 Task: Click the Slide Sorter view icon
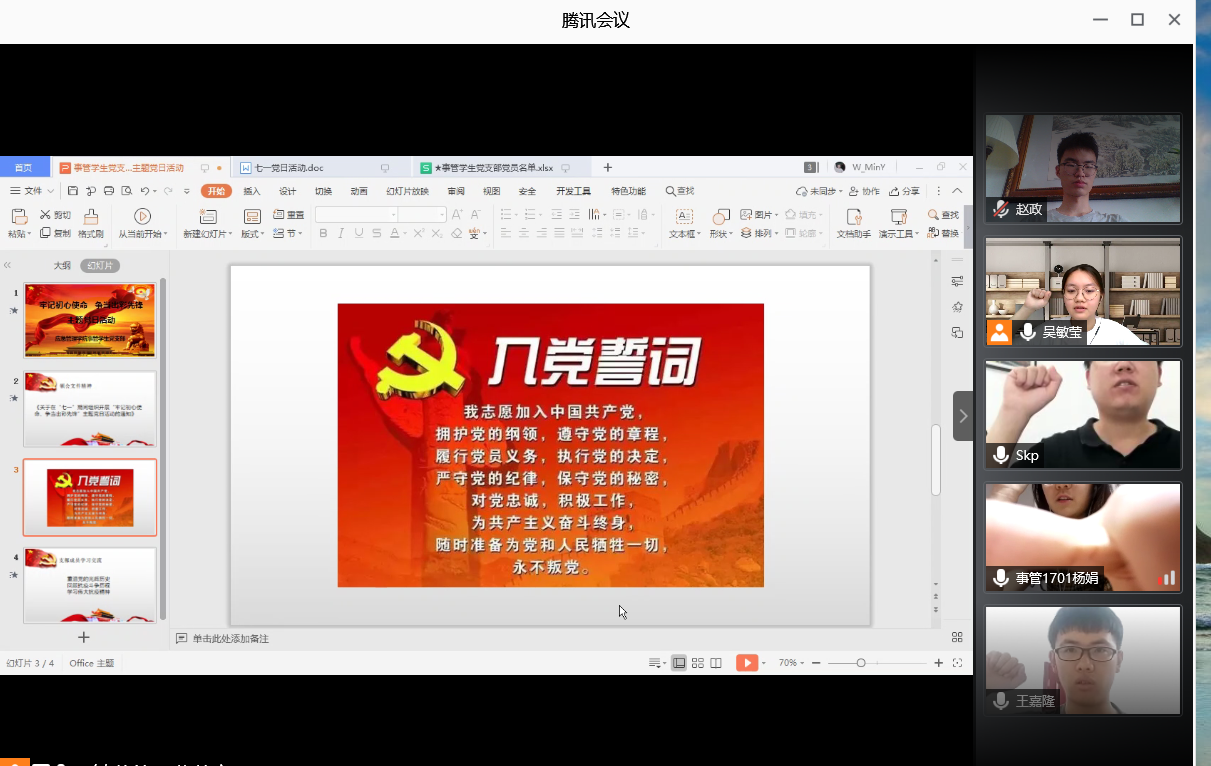(698, 663)
